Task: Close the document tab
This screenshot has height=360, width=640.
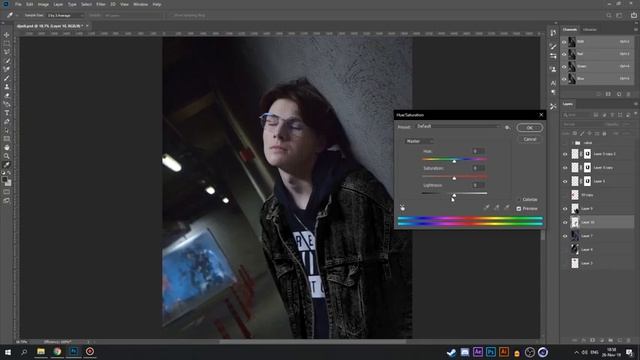Action: coord(87,26)
